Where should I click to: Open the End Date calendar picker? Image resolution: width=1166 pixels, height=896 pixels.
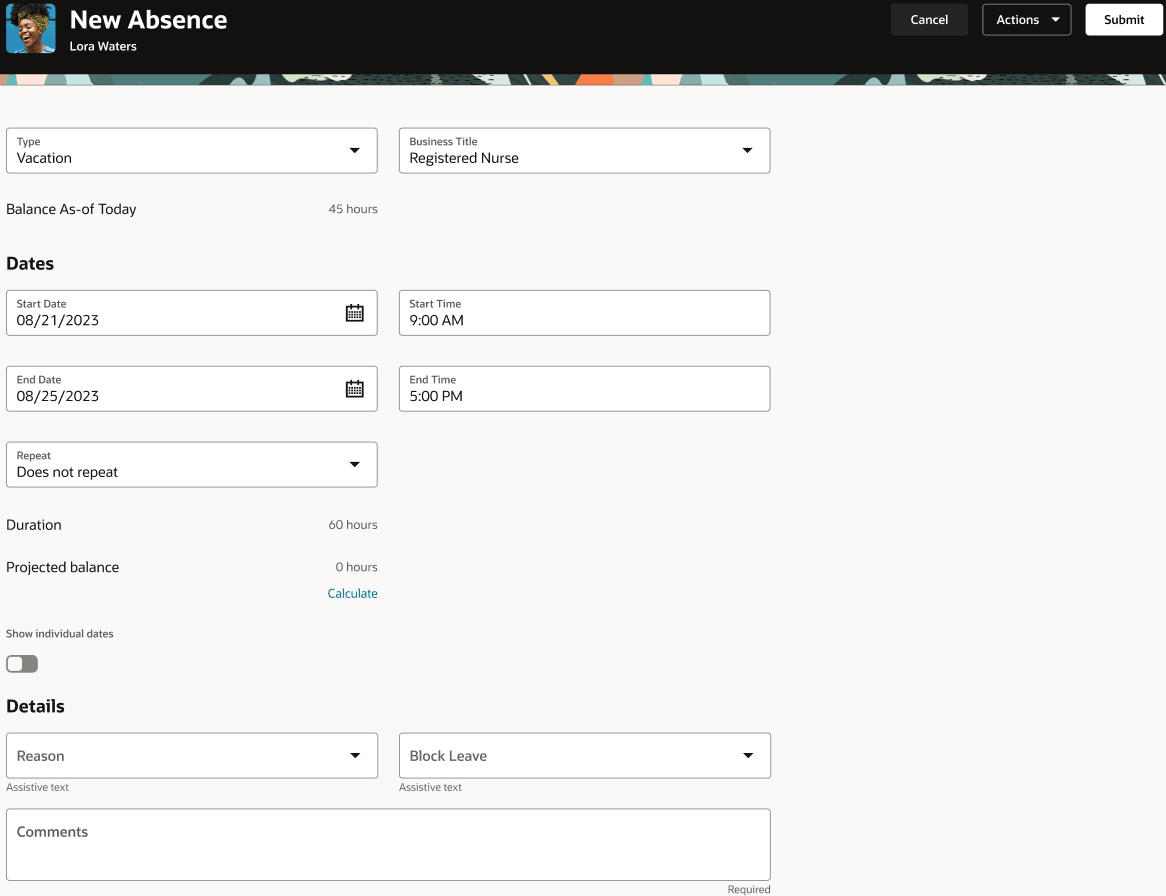(355, 388)
